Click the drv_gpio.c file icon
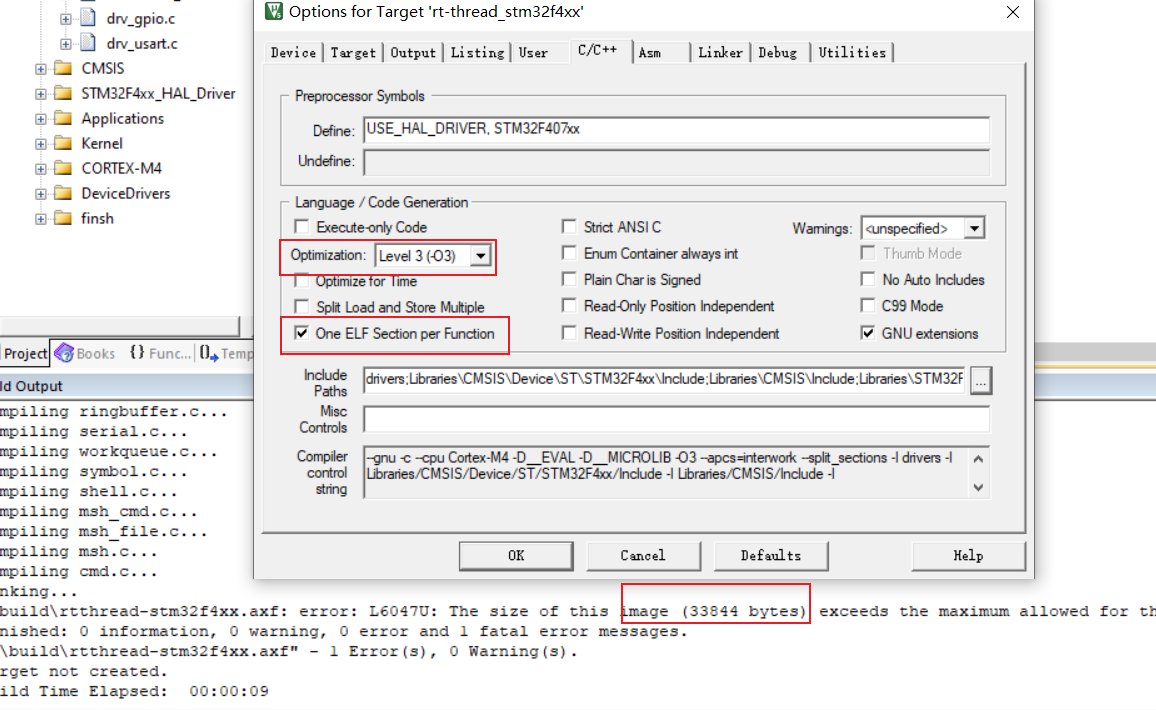Image resolution: width=1156 pixels, height=710 pixels. (x=88, y=18)
